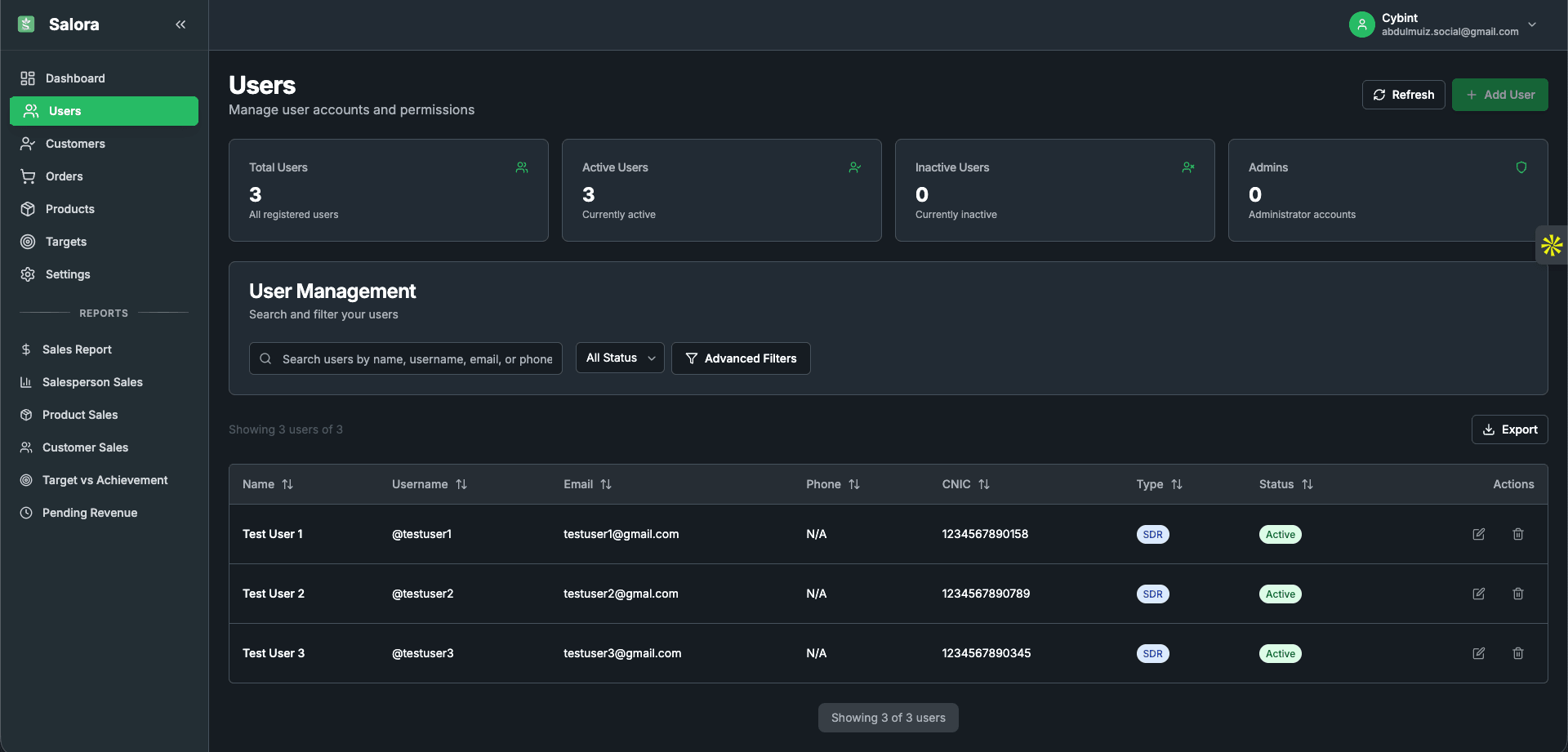Click the floating yellow asterisk widget icon

coord(1552,245)
